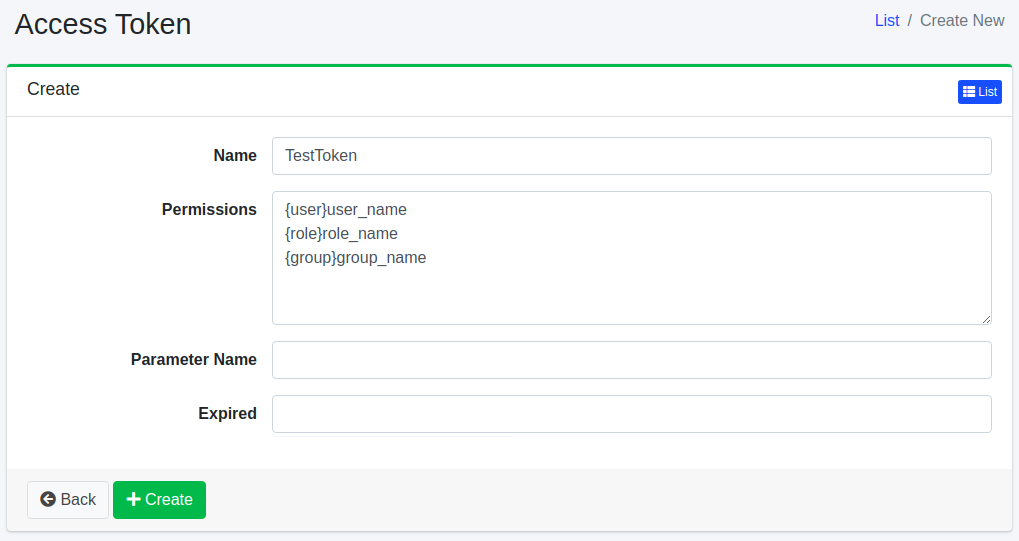Go back using the Back button
1019x541 pixels.
tap(68, 500)
